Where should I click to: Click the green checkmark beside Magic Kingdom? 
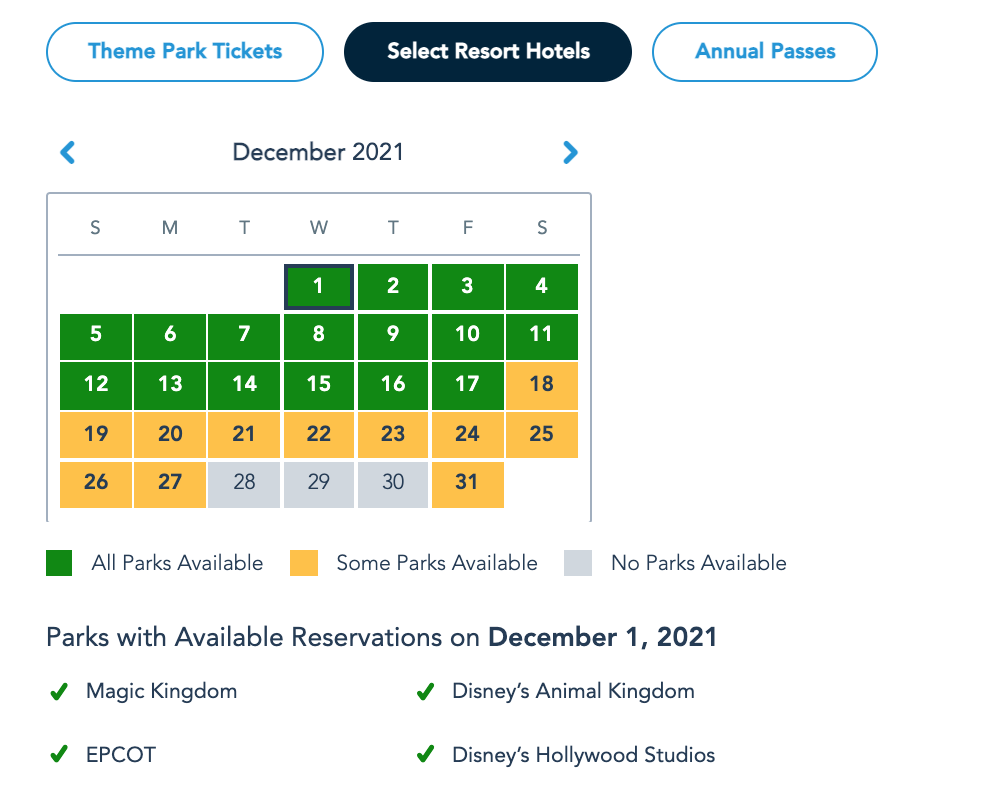coord(59,691)
